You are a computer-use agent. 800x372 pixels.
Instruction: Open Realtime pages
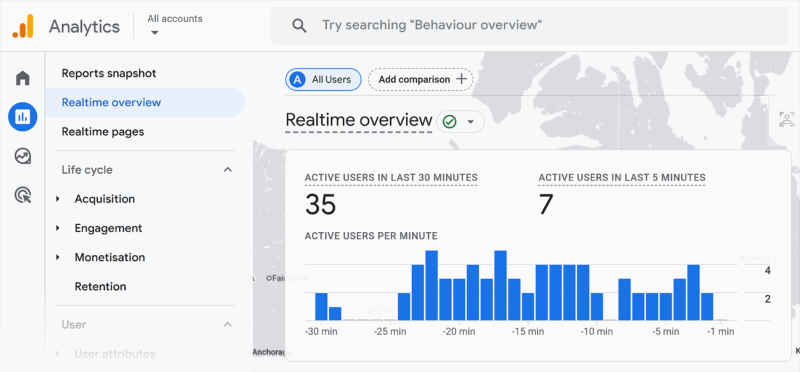click(103, 132)
